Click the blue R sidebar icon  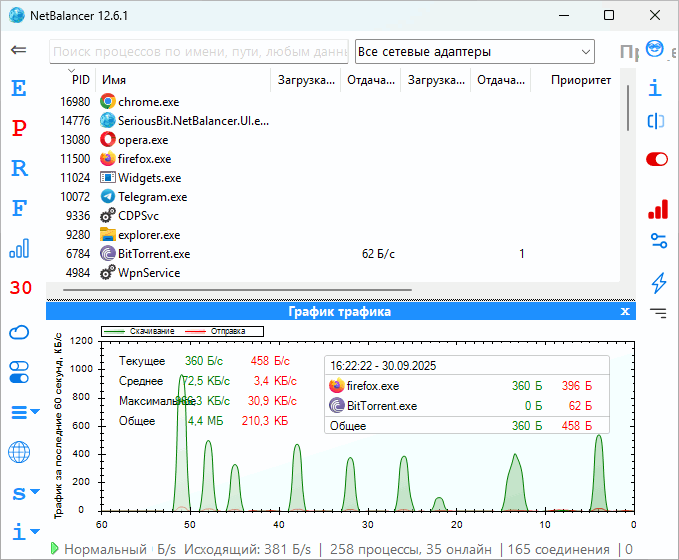tap(19, 168)
